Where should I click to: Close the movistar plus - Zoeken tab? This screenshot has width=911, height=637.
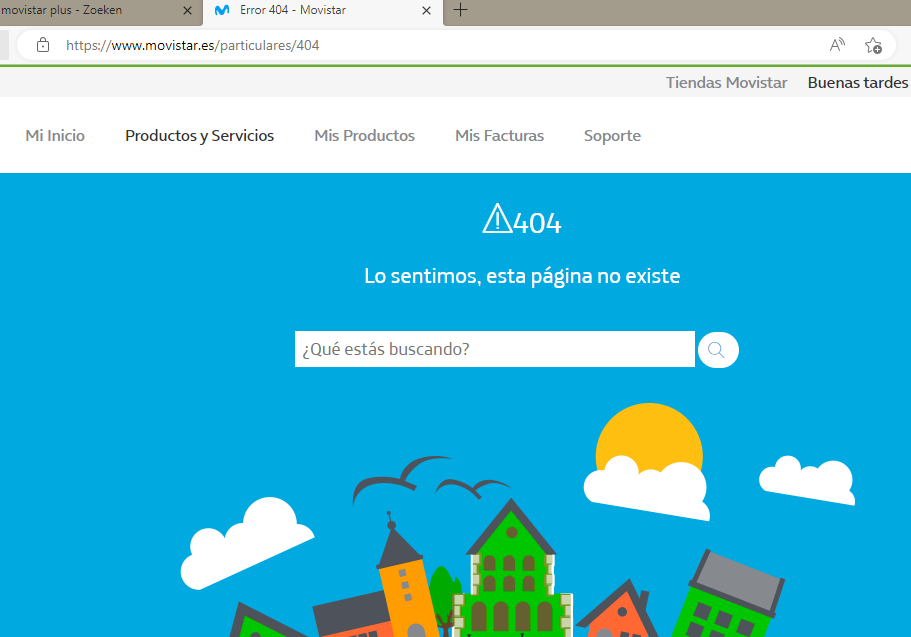click(x=187, y=11)
